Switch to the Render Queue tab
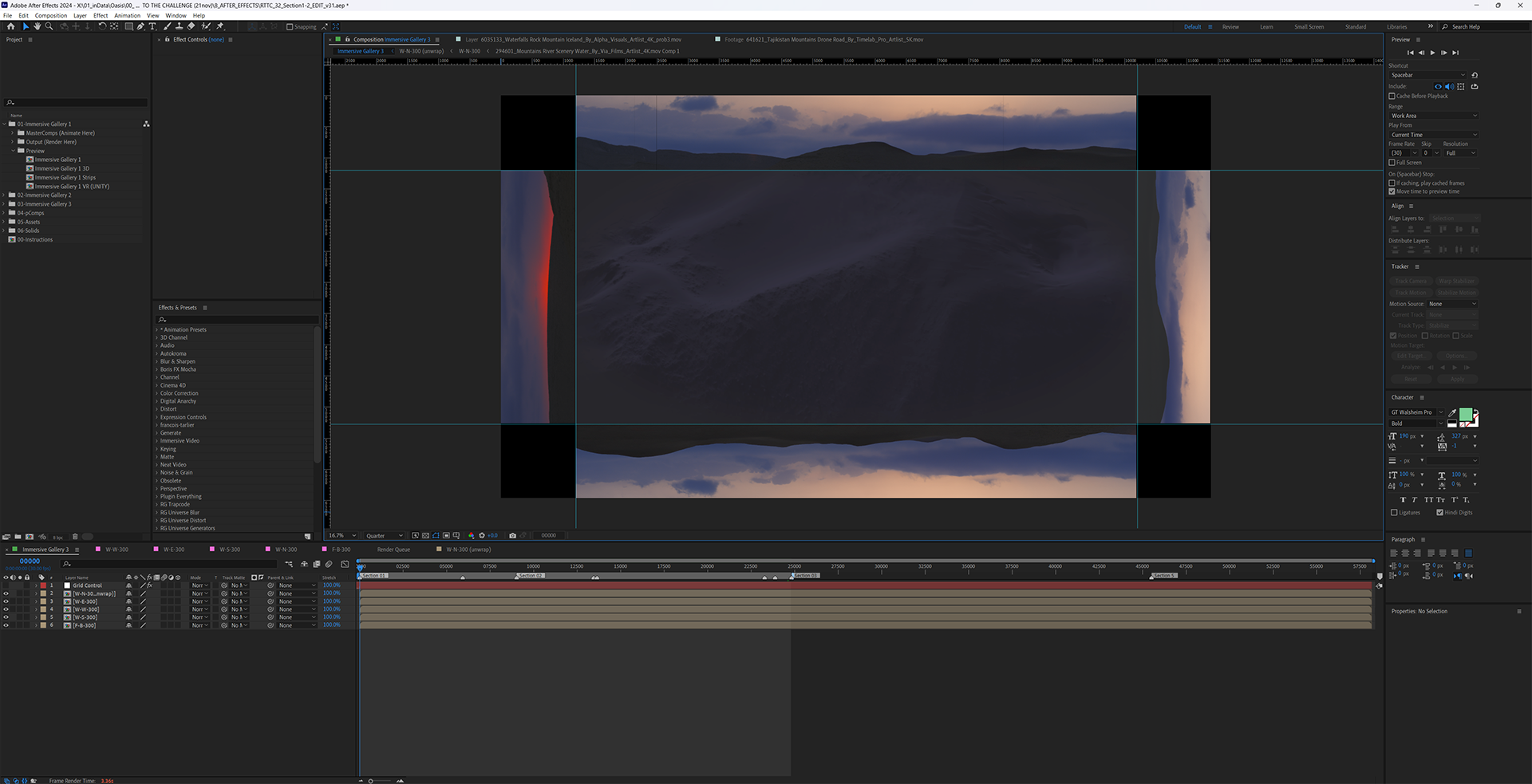 pyautogui.click(x=393, y=550)
